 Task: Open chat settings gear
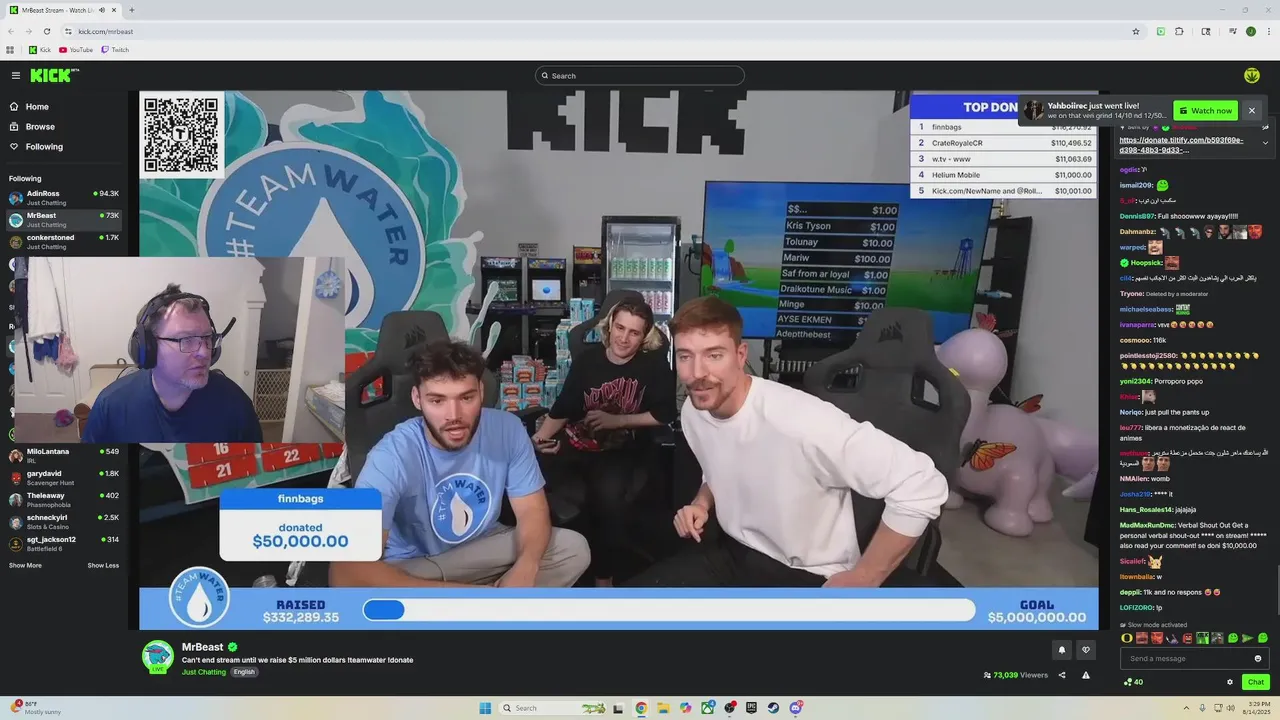pos(1230,682)
